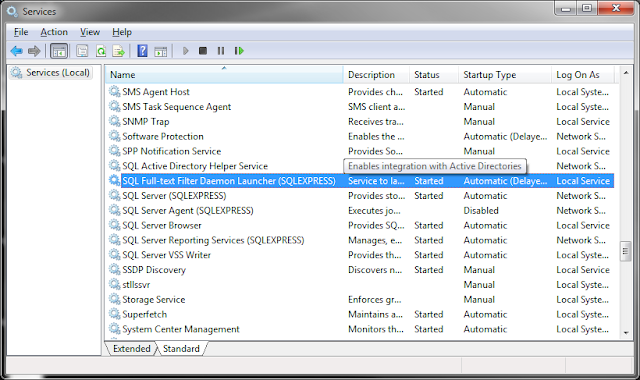Image resolution: width=640 pixels, height=380 pixels.
Task: Open the View menu
Action: tap(90, 32)
